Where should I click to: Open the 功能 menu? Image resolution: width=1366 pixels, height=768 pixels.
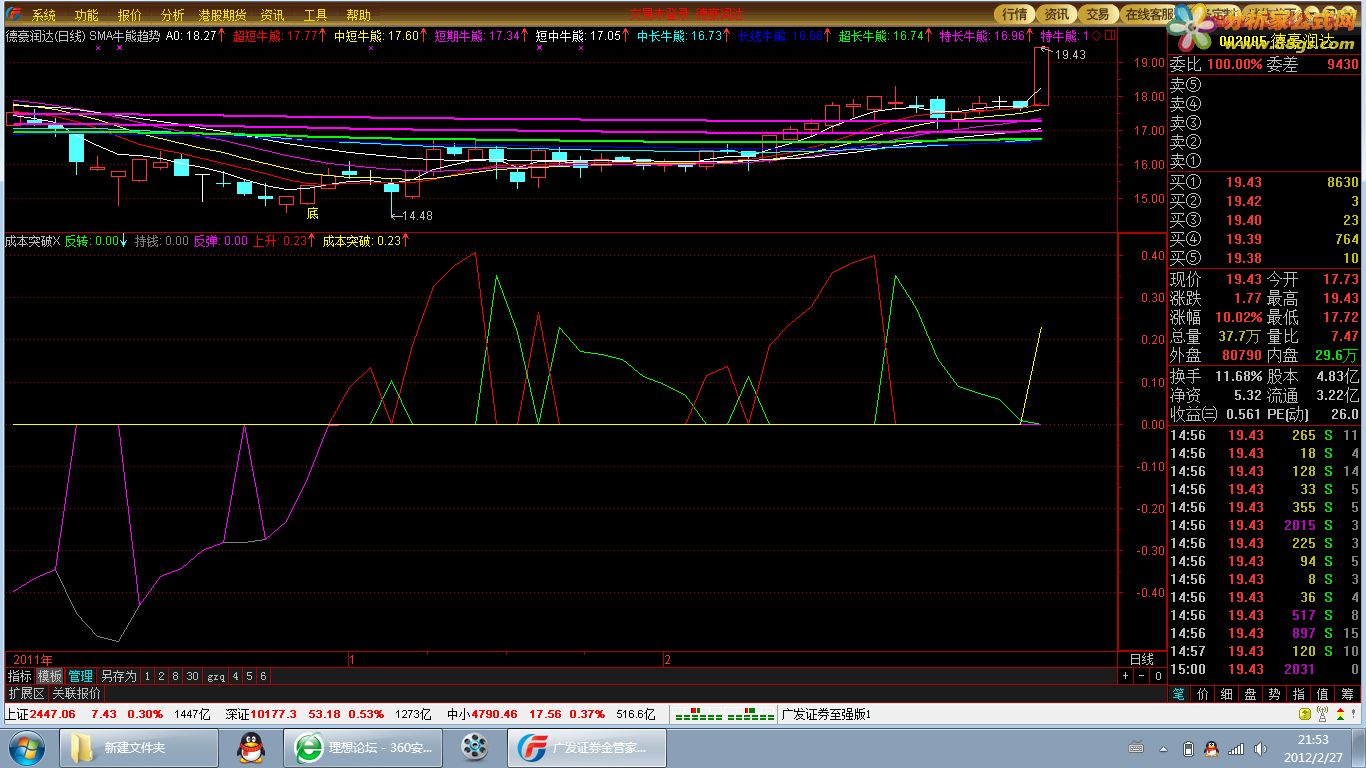[x=86, y=15]
